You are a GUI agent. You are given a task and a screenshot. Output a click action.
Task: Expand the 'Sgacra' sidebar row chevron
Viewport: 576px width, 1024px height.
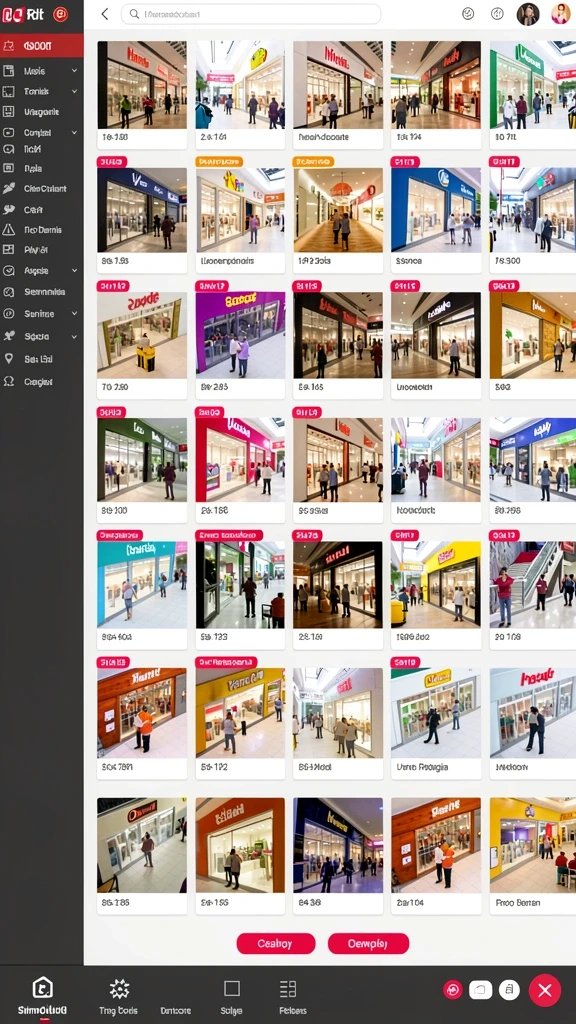pos(74,337)
